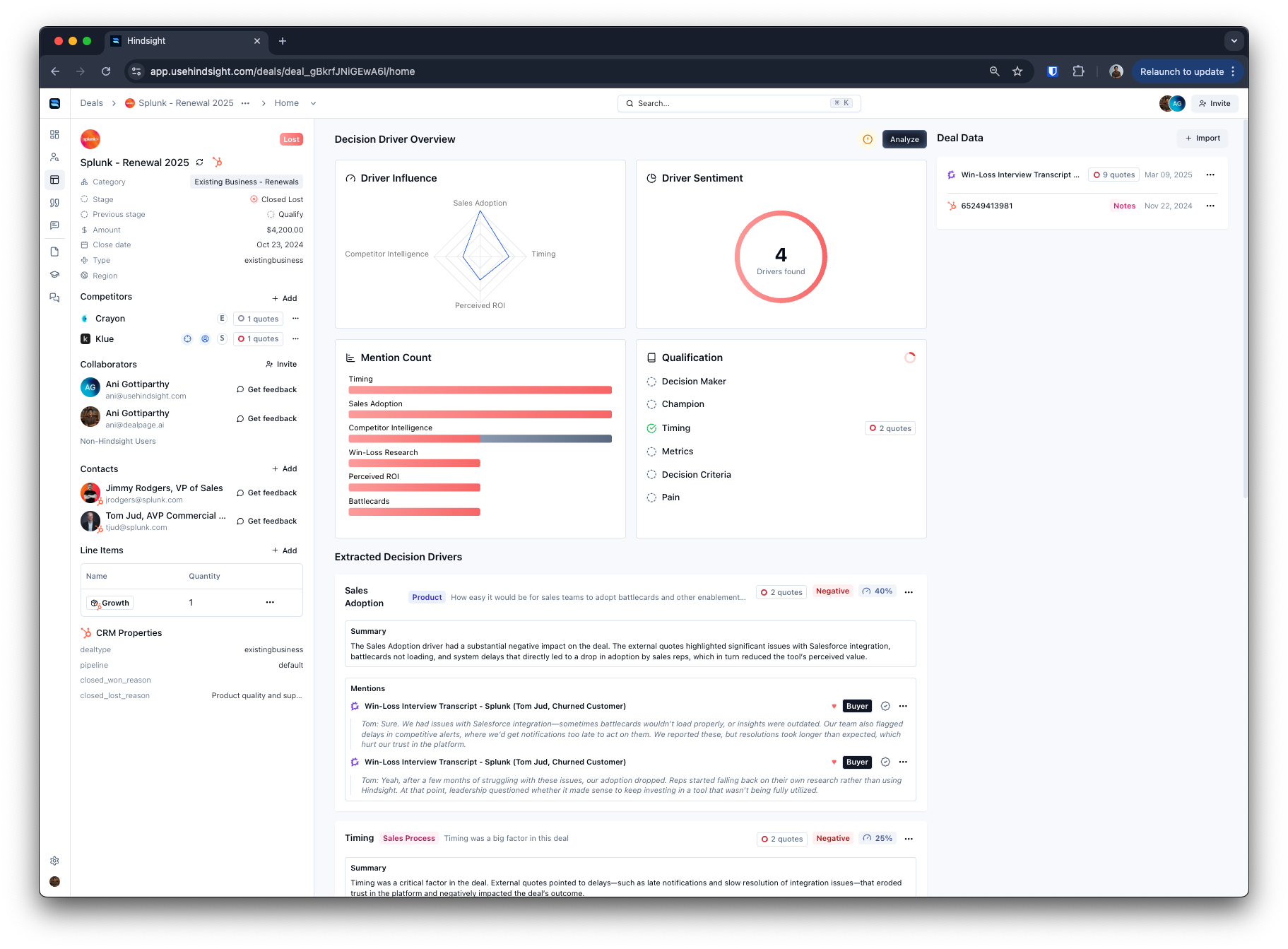The image size is (1288, 949).
Task: Expand the Home breadcrumb dropdown chevron
Action: click(x=313, y=103)
